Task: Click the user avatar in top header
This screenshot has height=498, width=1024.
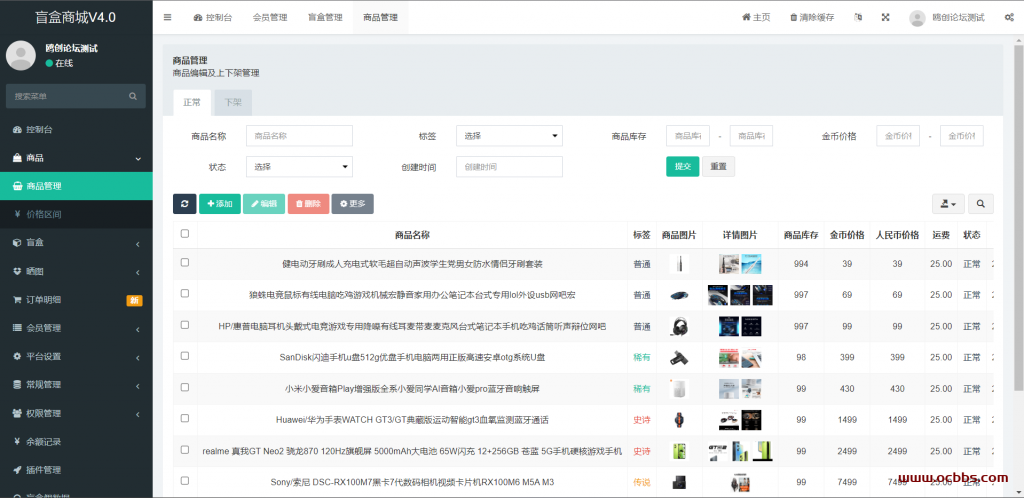Action: [x=917, y=18]
